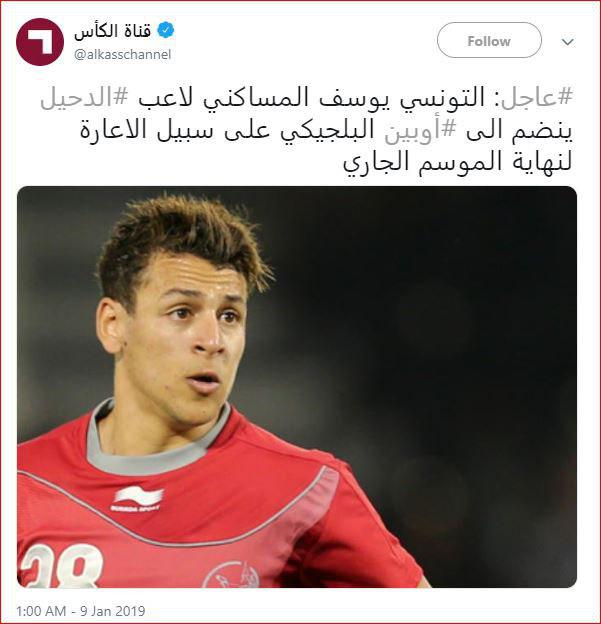Click the jersey number 28 in photo

click(x=62, y=566)
